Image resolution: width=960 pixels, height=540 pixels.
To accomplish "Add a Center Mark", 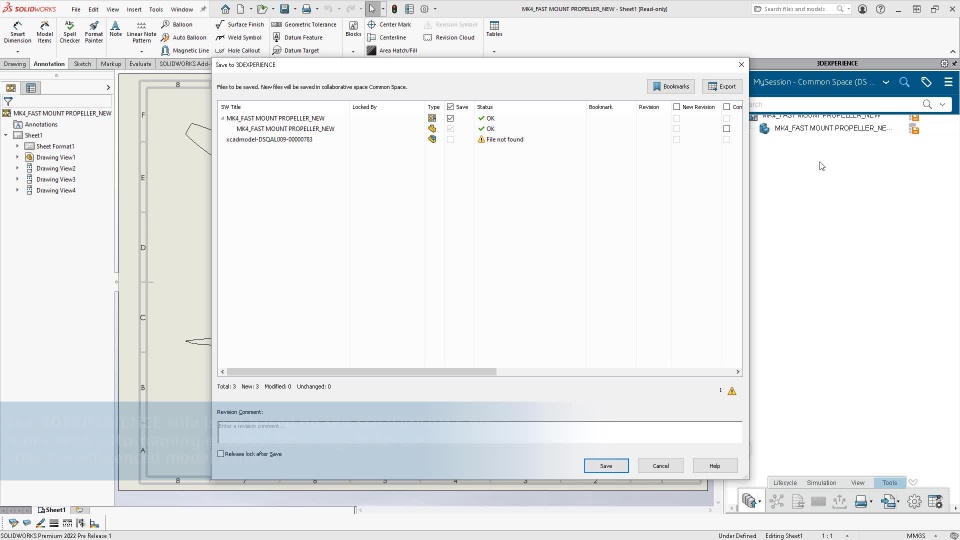I will [389, 24].
